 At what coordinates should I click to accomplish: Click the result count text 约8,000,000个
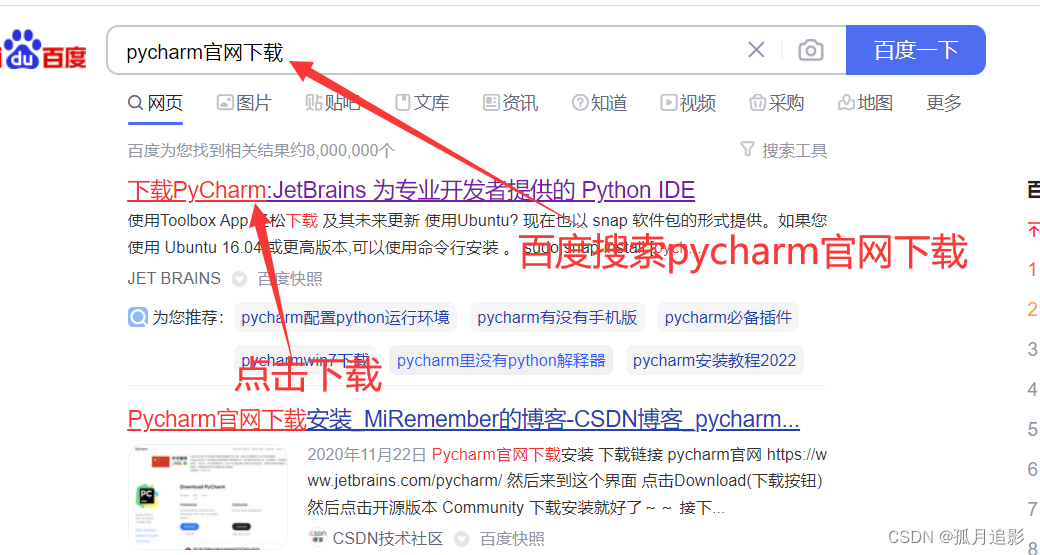click(342, 151)
